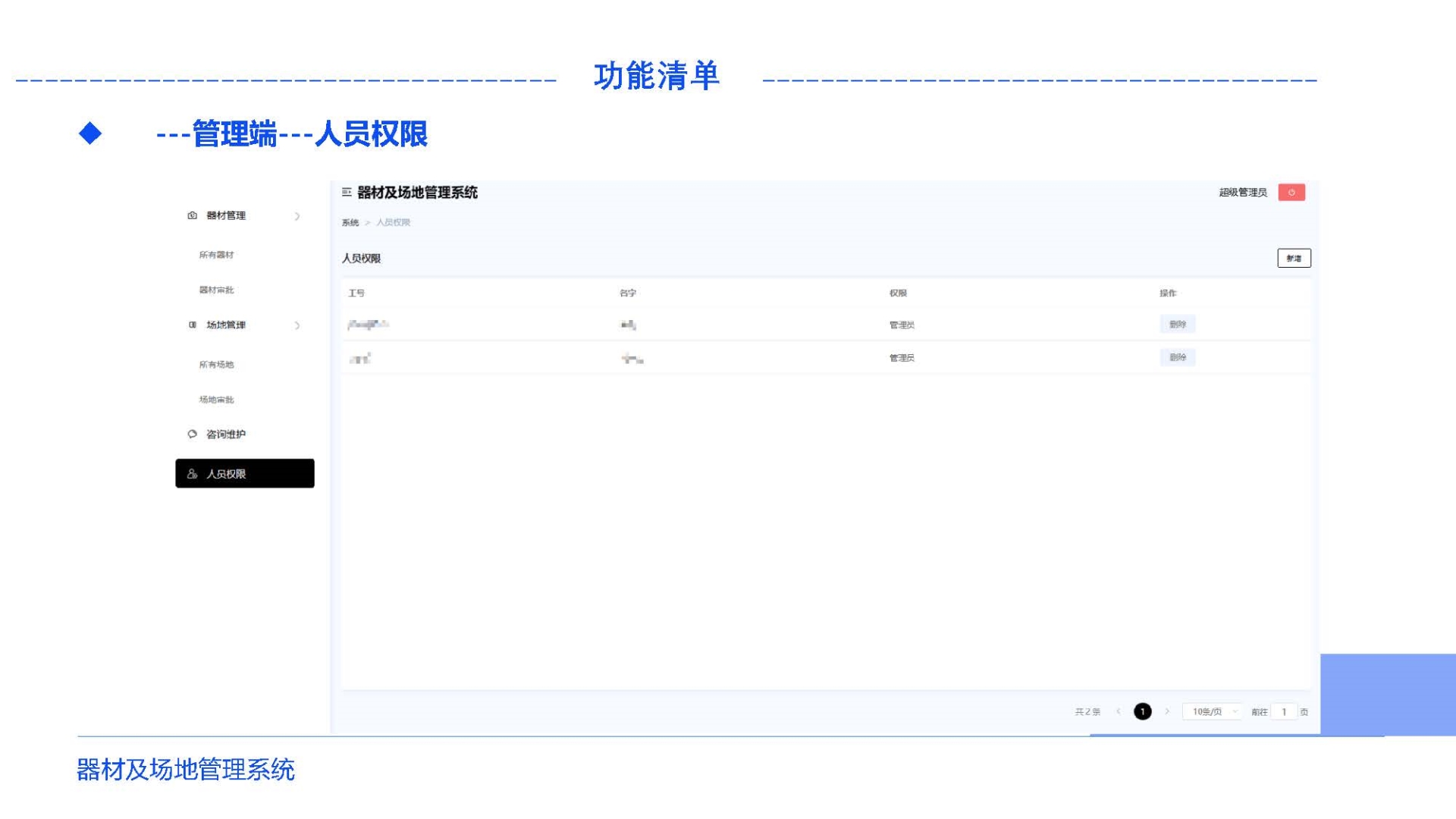Go to next page arrow
Image resolution: width=1456 pixels, height=819 pixels.
(x=1167, y=711)
